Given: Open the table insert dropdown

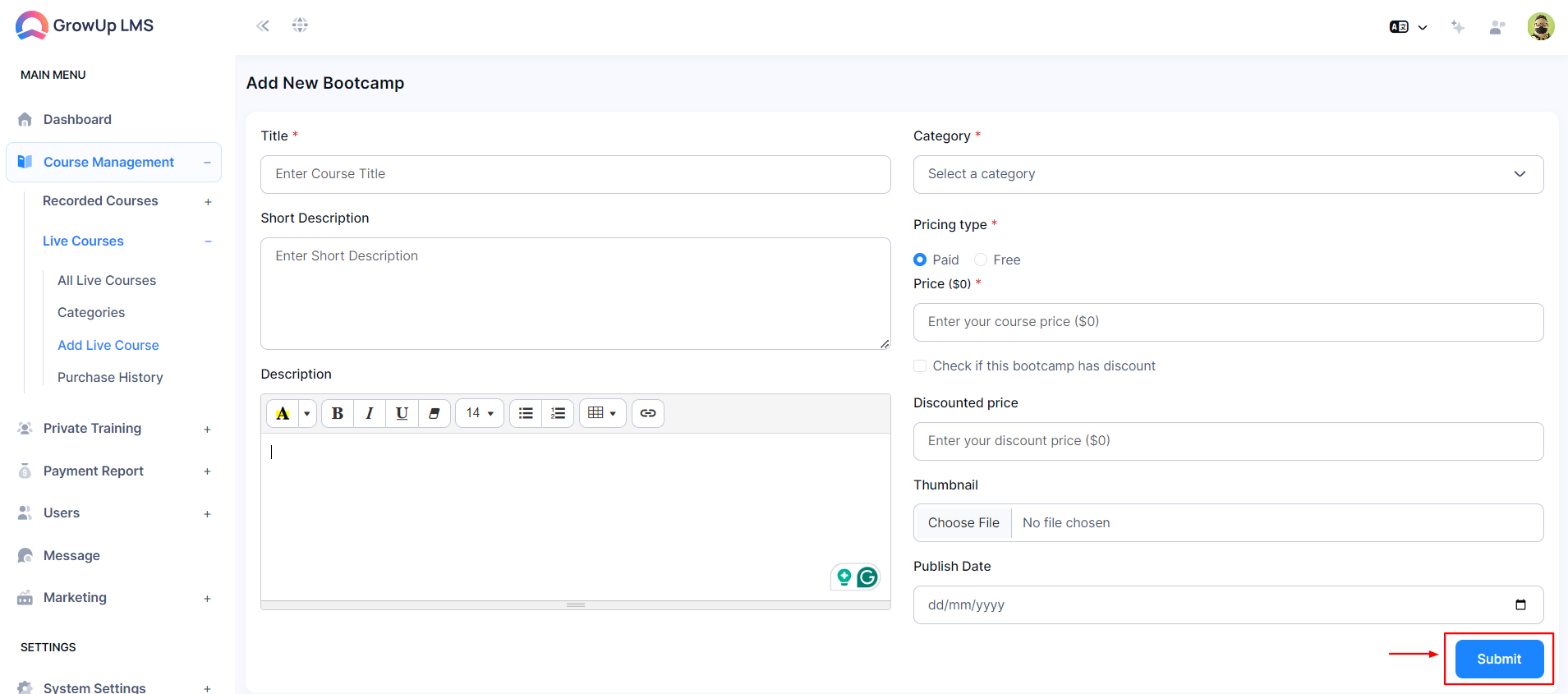Looking at the screenshot, I should 603,413.
